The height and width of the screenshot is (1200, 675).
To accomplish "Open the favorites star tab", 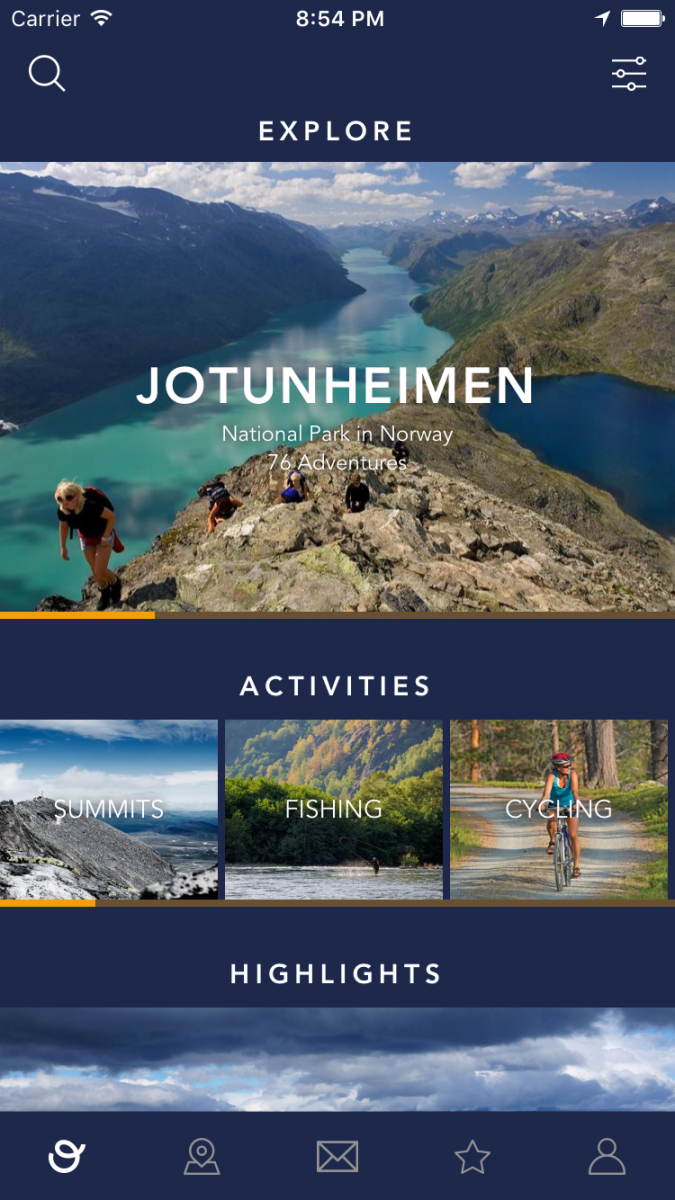I will pyautogui.click(x=472, y=1157).
